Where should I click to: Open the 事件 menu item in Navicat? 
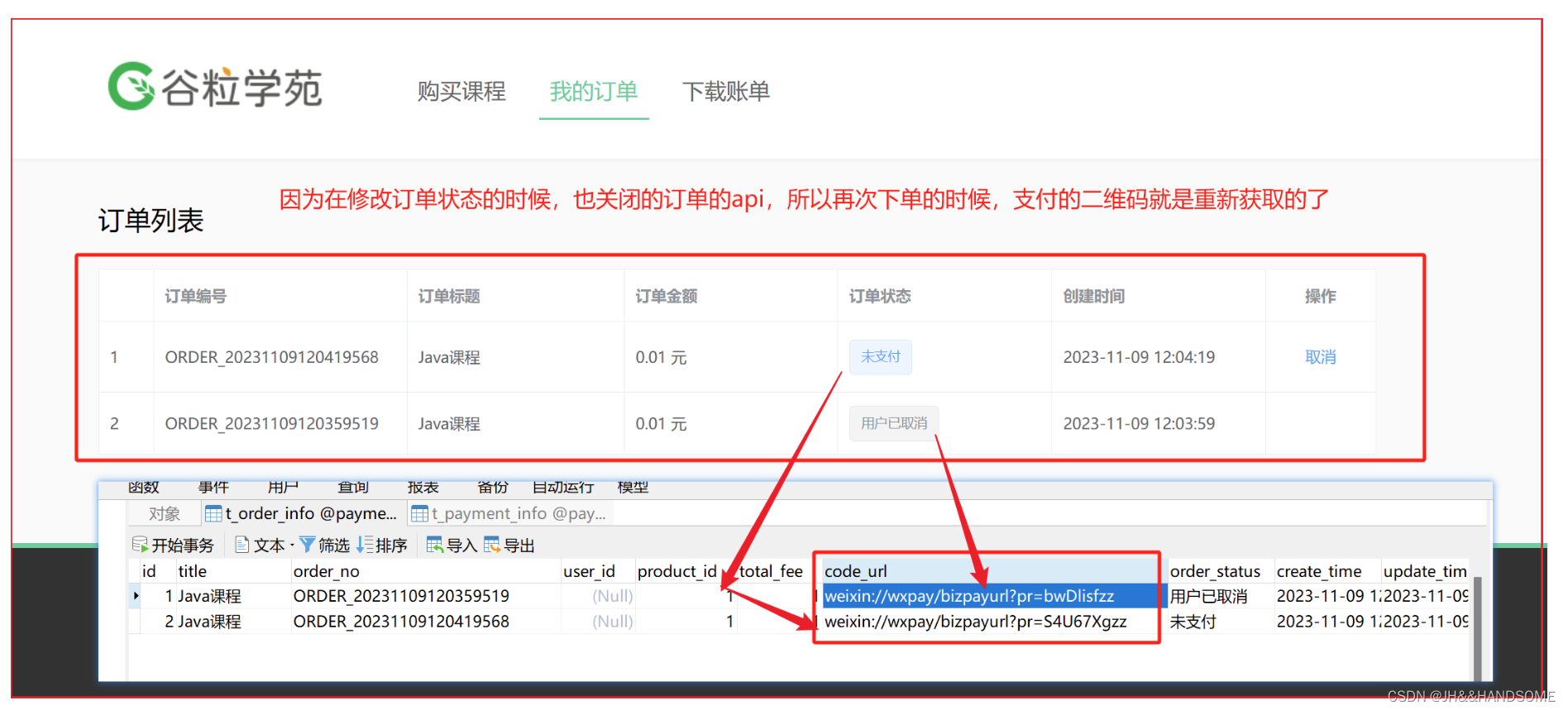213,487
